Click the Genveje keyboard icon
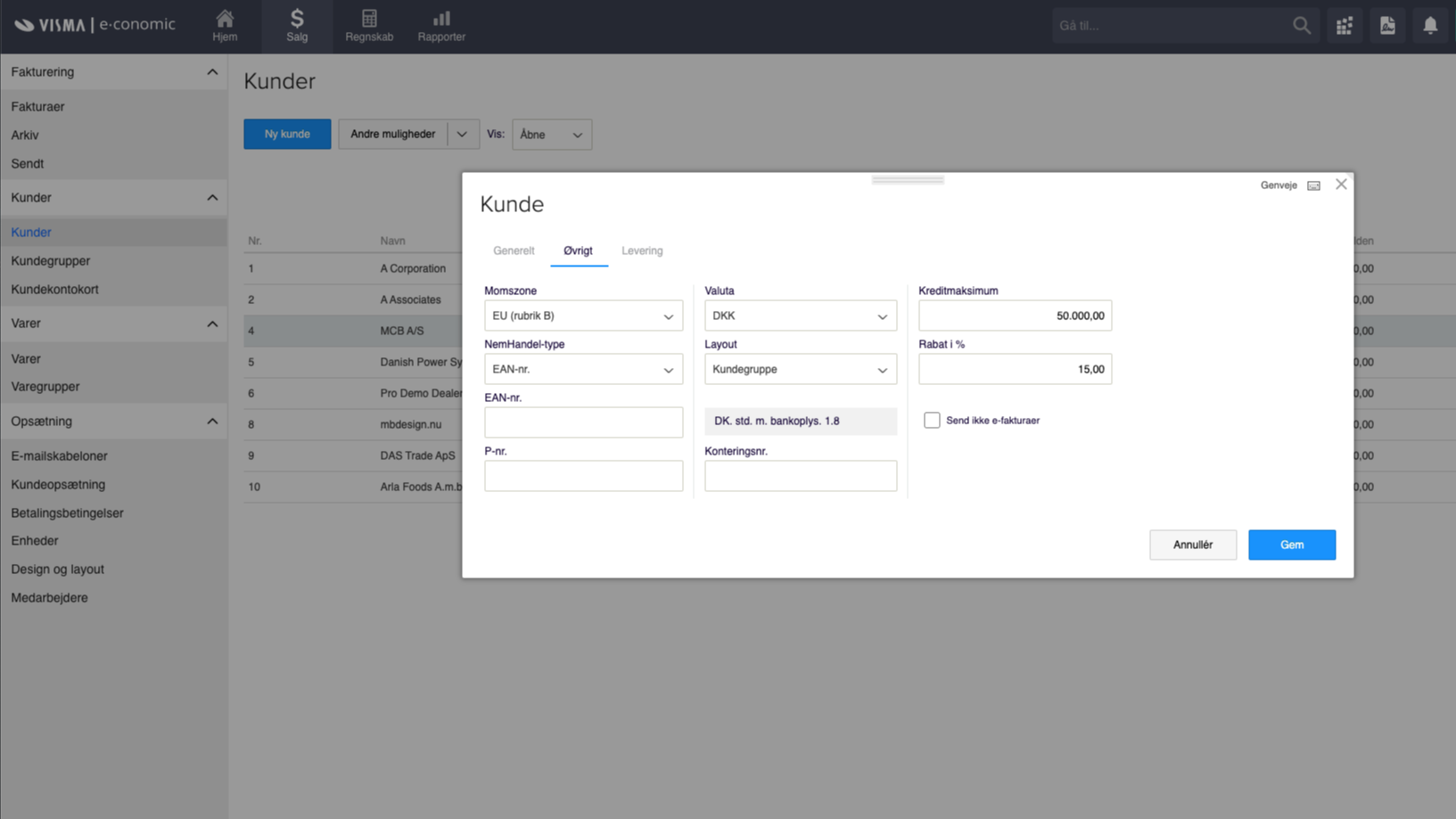Image resolution: width=1456 pixels, height=819 pixels. tap(1313, 185)
